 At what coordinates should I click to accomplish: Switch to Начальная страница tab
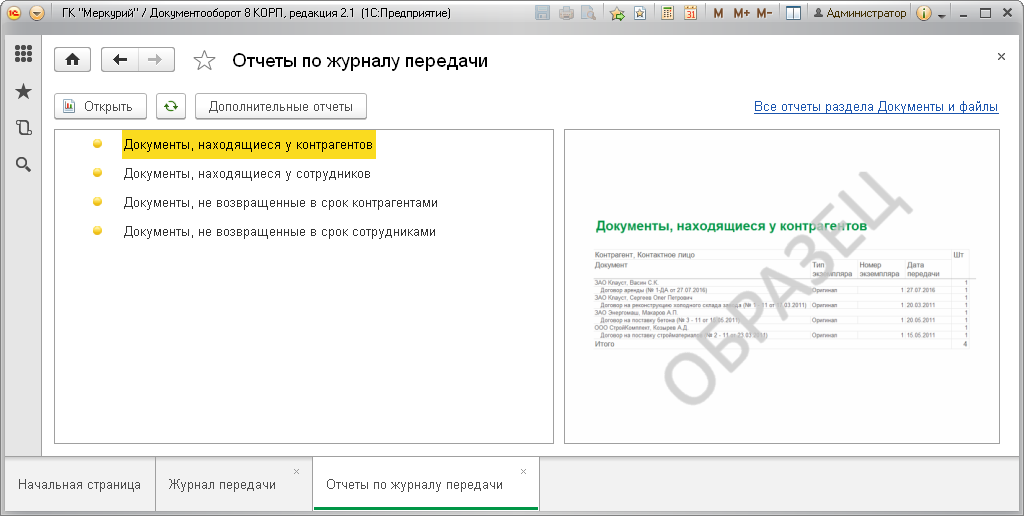click(x=79, y=485)
